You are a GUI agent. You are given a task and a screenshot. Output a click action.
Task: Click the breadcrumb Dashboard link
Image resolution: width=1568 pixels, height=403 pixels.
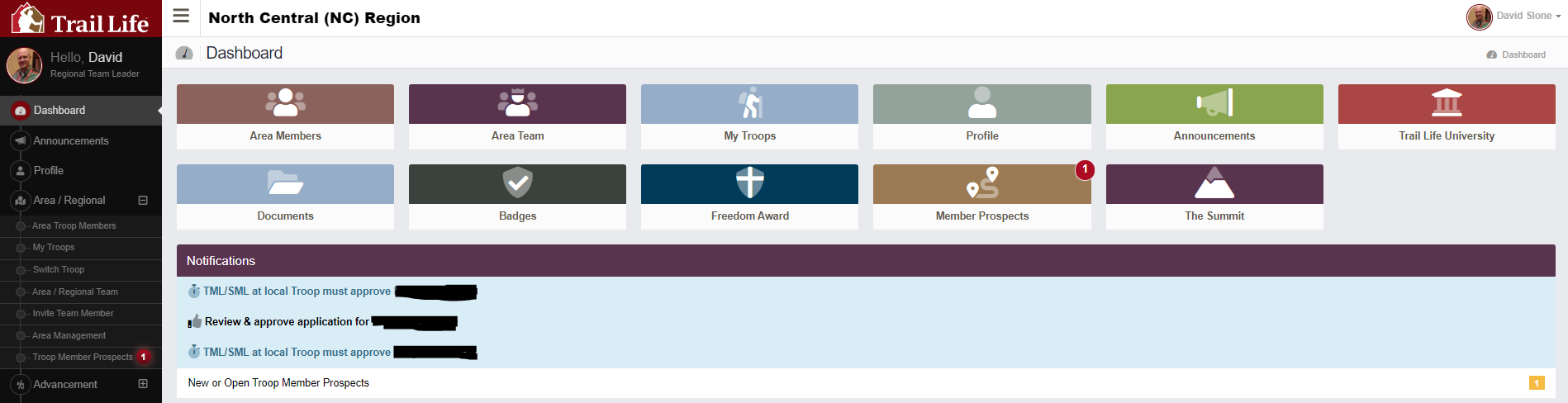(x=1523, y=55)
